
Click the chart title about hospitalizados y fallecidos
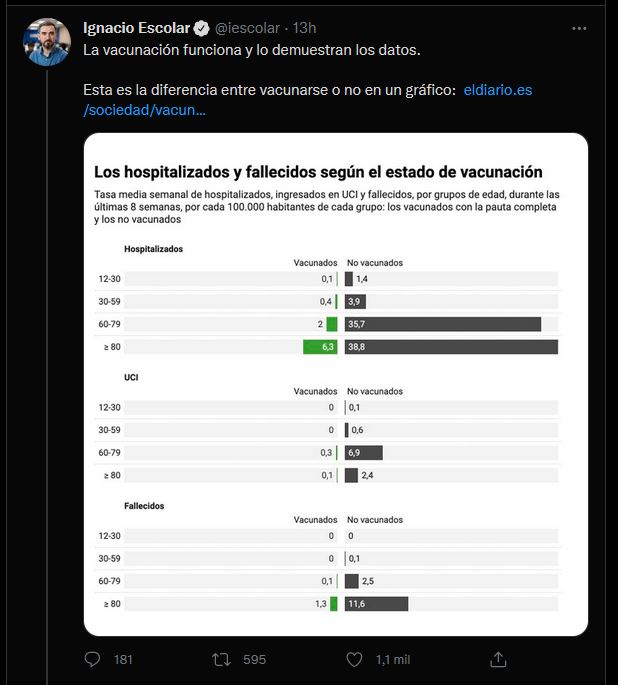[318, 172]
